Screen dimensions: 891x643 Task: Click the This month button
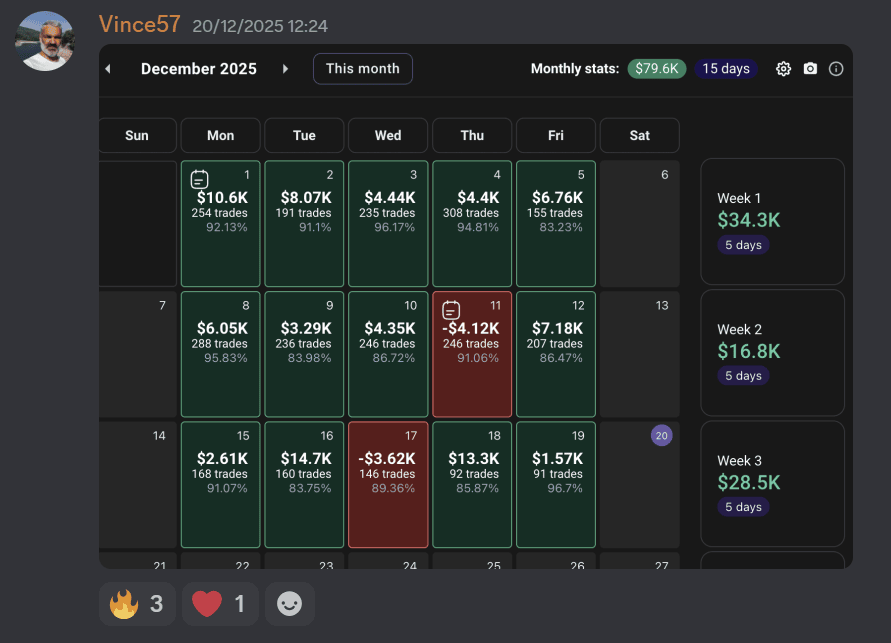tap(362, 69)
